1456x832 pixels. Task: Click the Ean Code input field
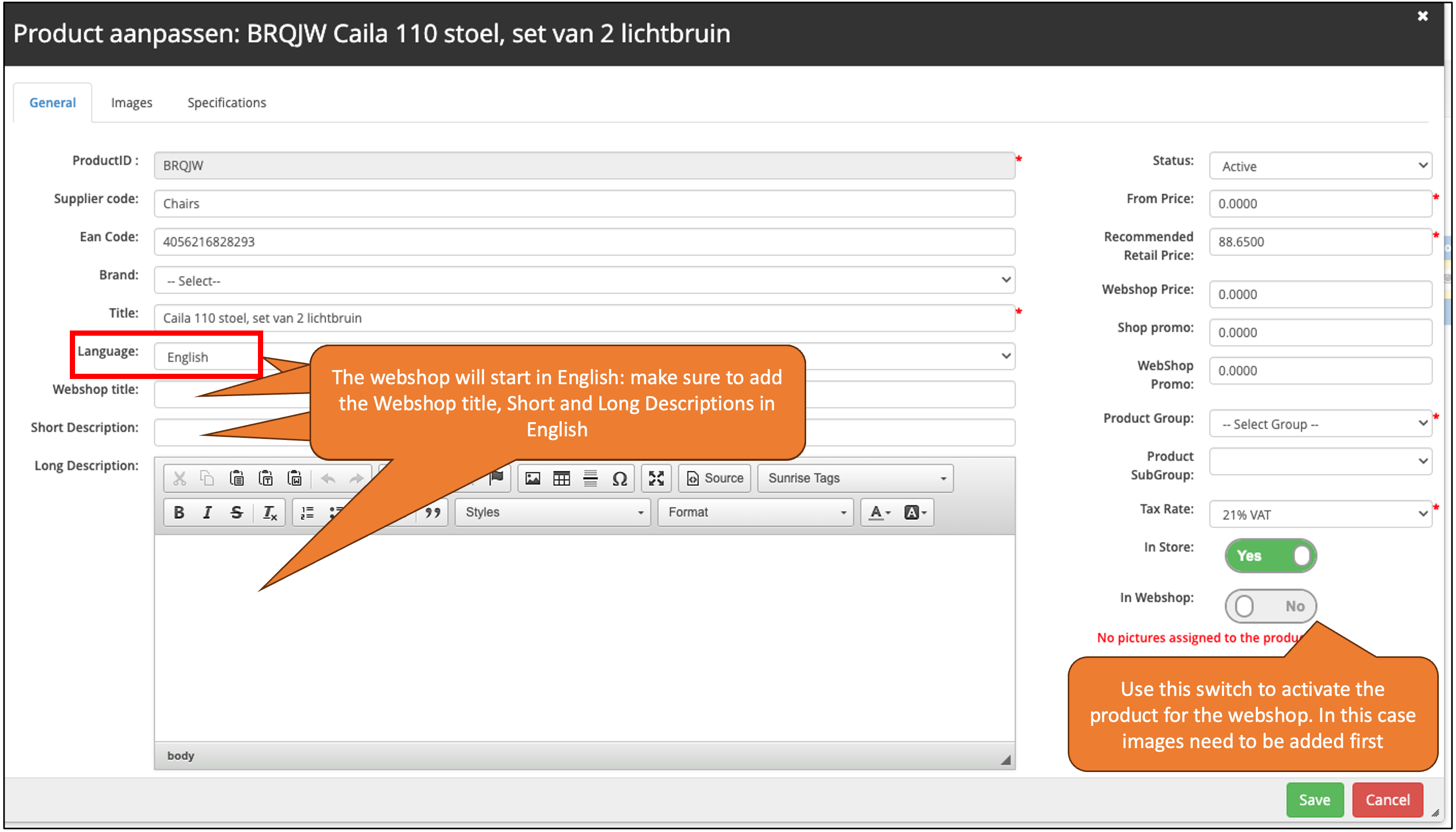pyautogui.click(x=584, y=242)
